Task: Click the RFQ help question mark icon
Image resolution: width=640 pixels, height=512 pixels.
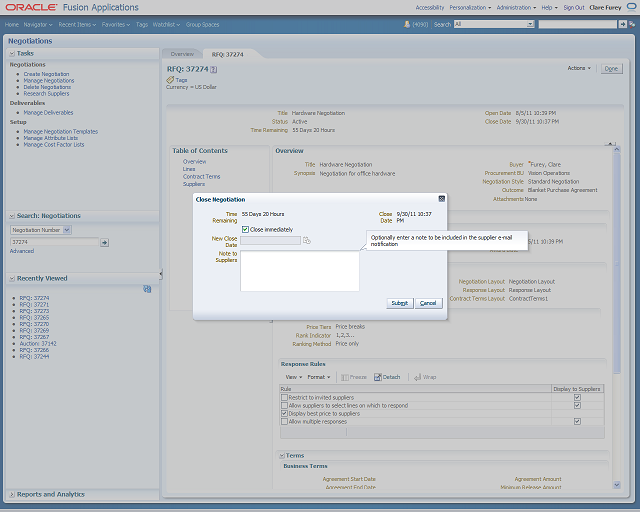Action: click(214, 69)
